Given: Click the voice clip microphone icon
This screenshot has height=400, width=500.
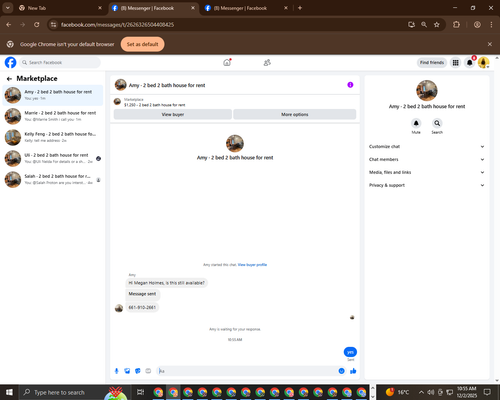Looking at the screenshot, I should (x=116, y=371).
